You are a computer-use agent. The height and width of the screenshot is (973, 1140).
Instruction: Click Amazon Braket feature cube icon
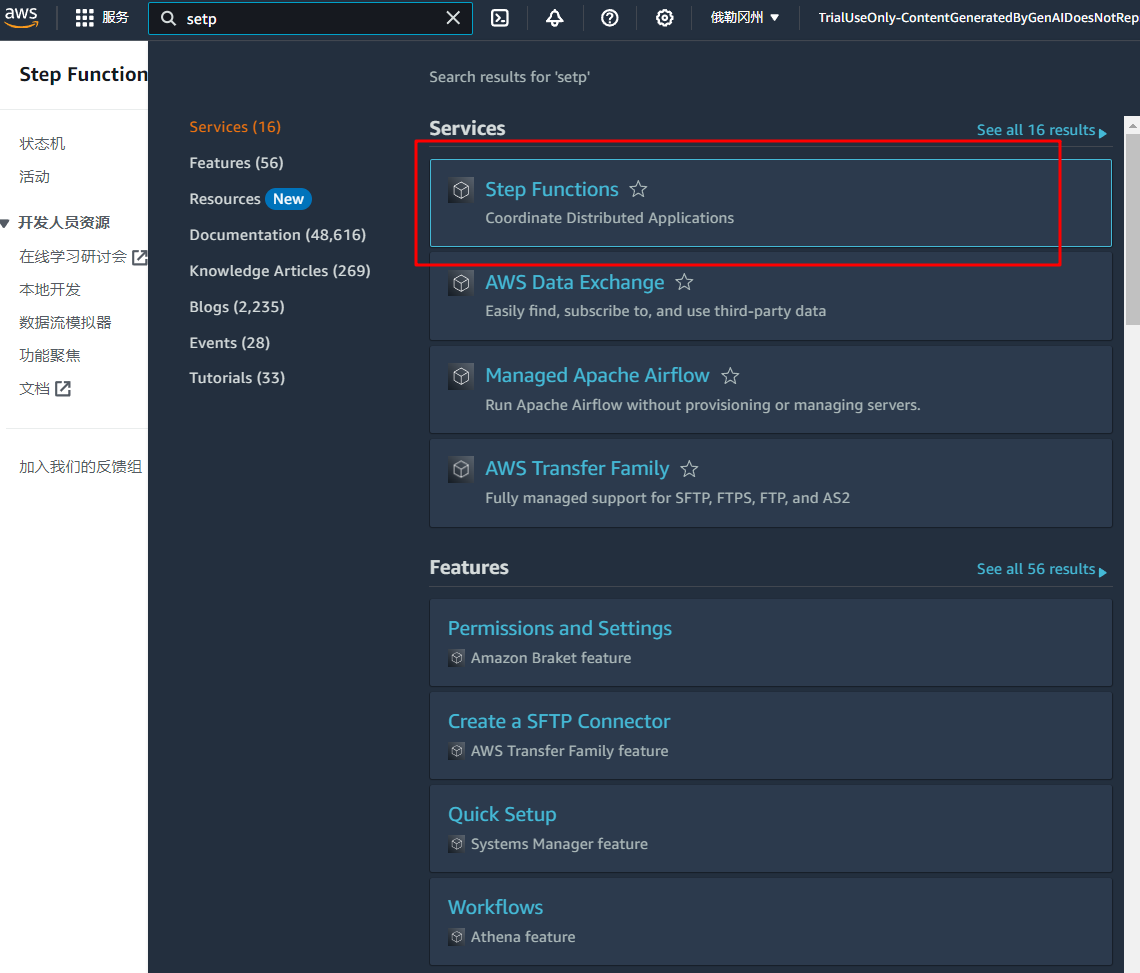click(457, 657)
